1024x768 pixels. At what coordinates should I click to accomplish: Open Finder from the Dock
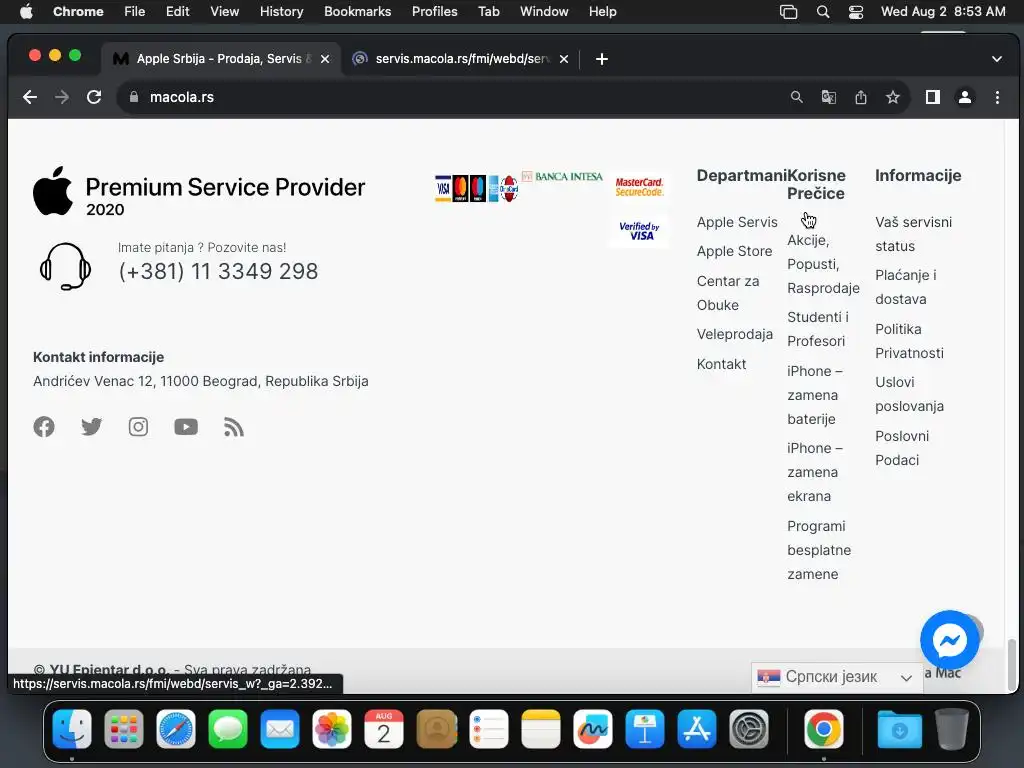(x=72, y=729)
